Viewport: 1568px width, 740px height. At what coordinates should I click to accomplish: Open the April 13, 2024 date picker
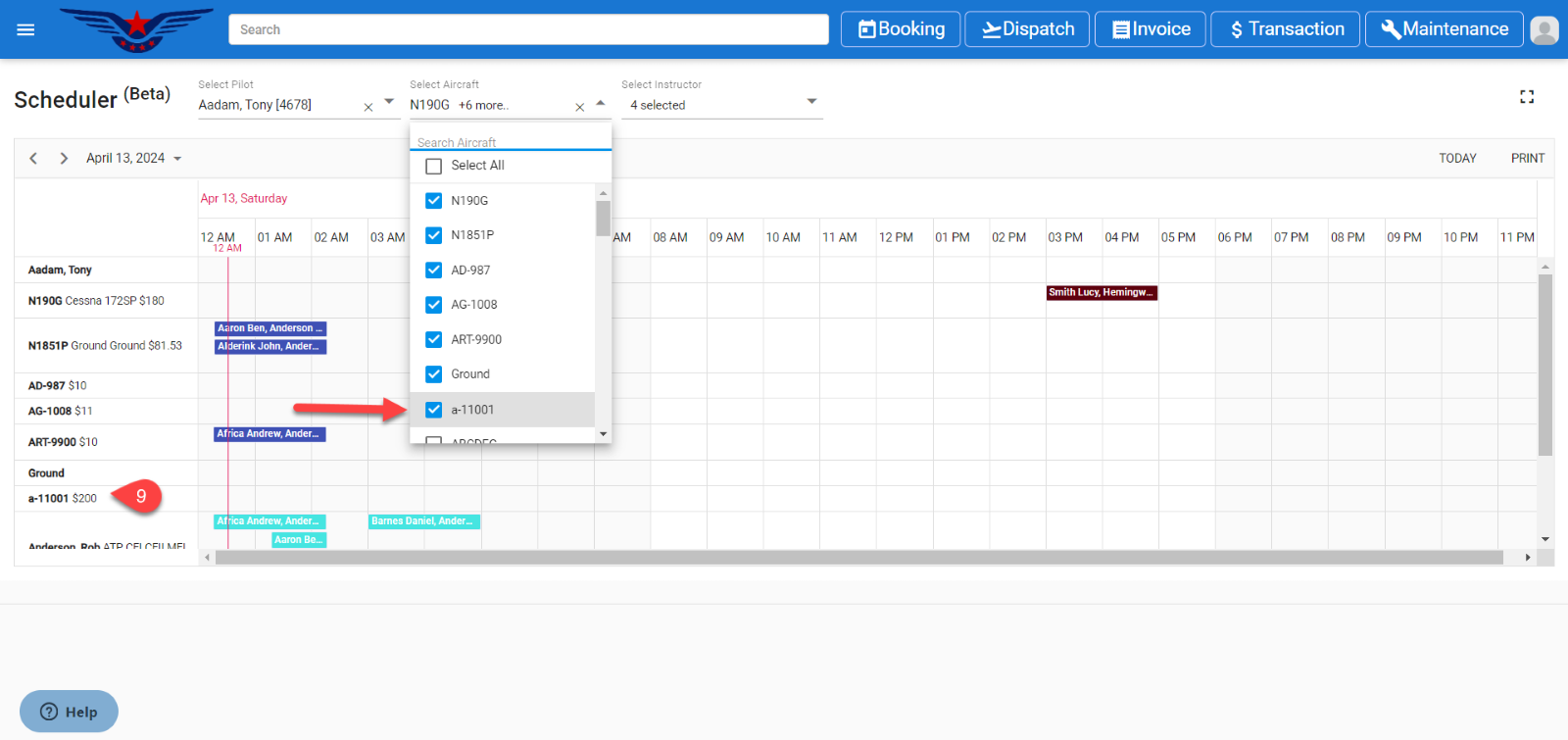pos(133,158)
